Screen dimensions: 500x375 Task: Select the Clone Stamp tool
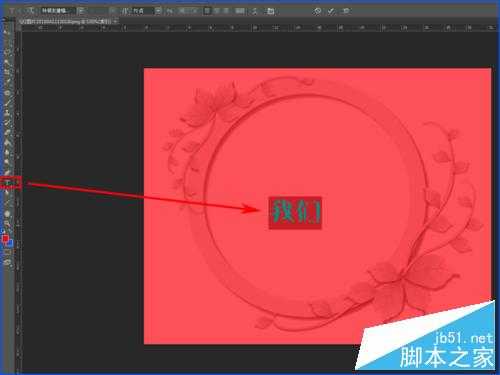pos(7,113)
